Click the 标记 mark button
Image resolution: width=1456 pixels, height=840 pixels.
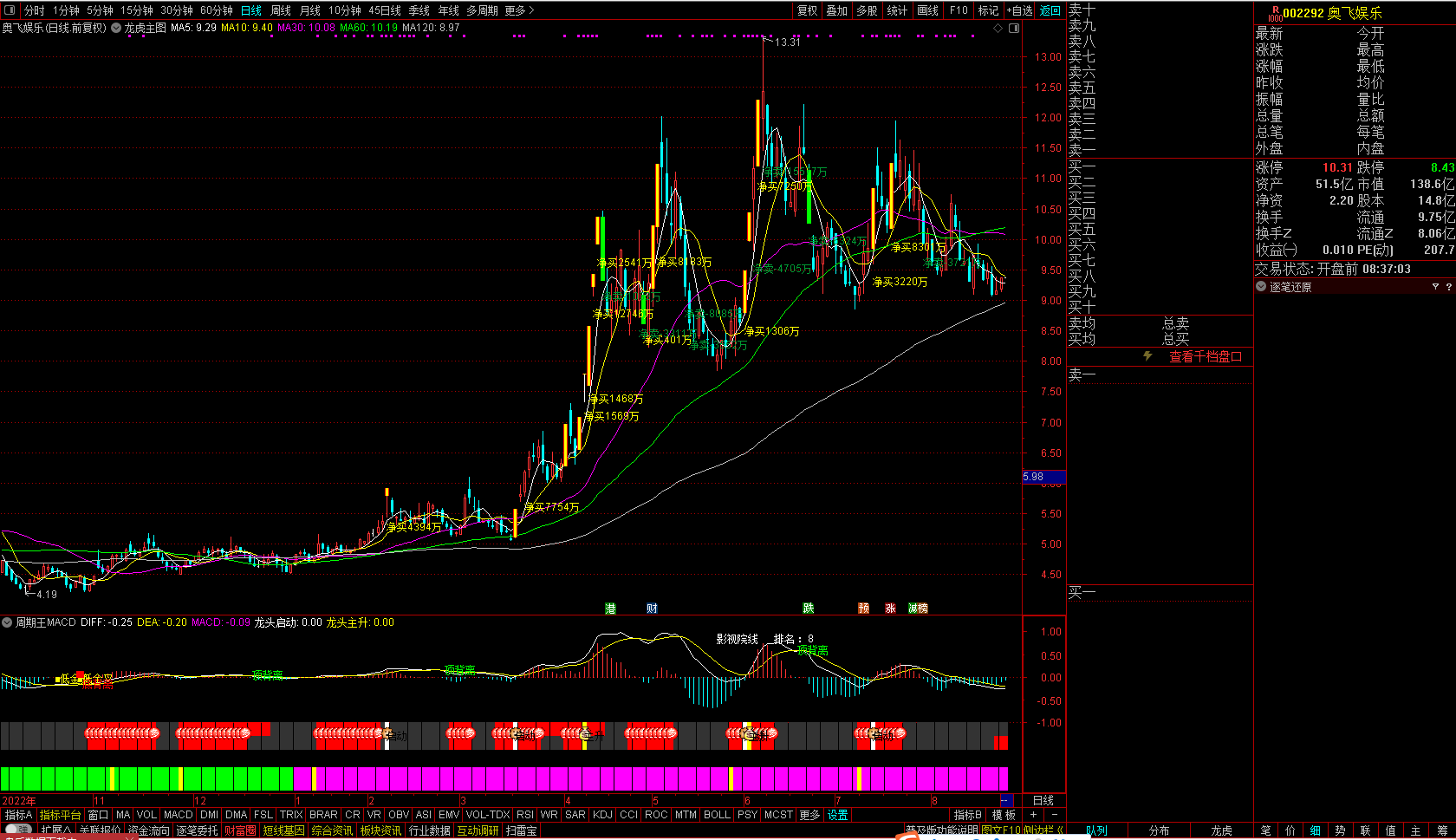[x=988, y=10]
